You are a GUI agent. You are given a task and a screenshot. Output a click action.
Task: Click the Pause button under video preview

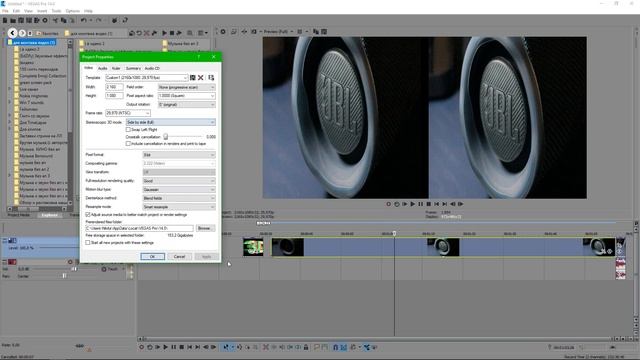click(x=420, y=204)
